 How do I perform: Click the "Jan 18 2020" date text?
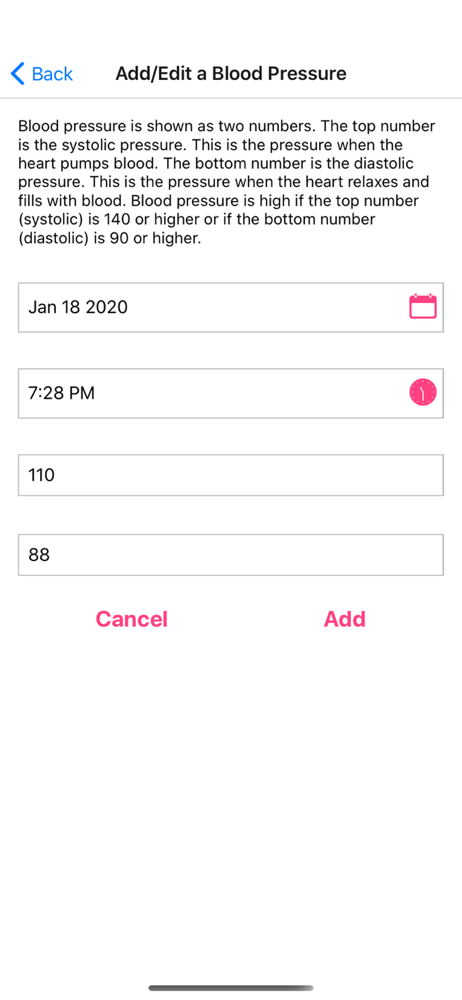click(x=78, y=307)
